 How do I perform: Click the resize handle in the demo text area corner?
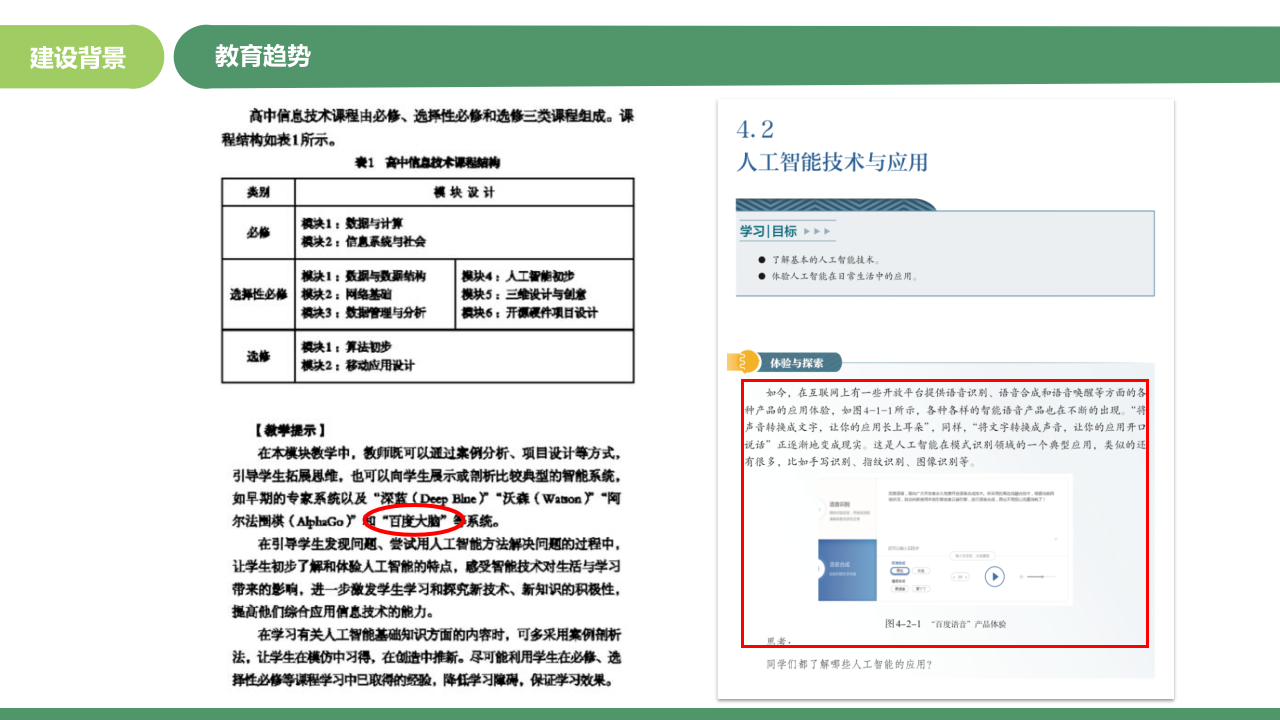(x=1056, y=538)
